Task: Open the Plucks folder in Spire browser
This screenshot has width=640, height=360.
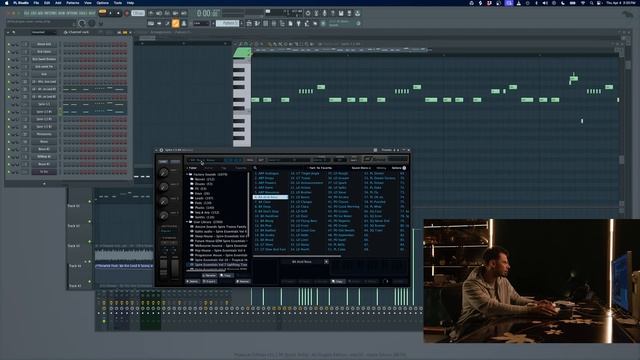Action: 204,208
